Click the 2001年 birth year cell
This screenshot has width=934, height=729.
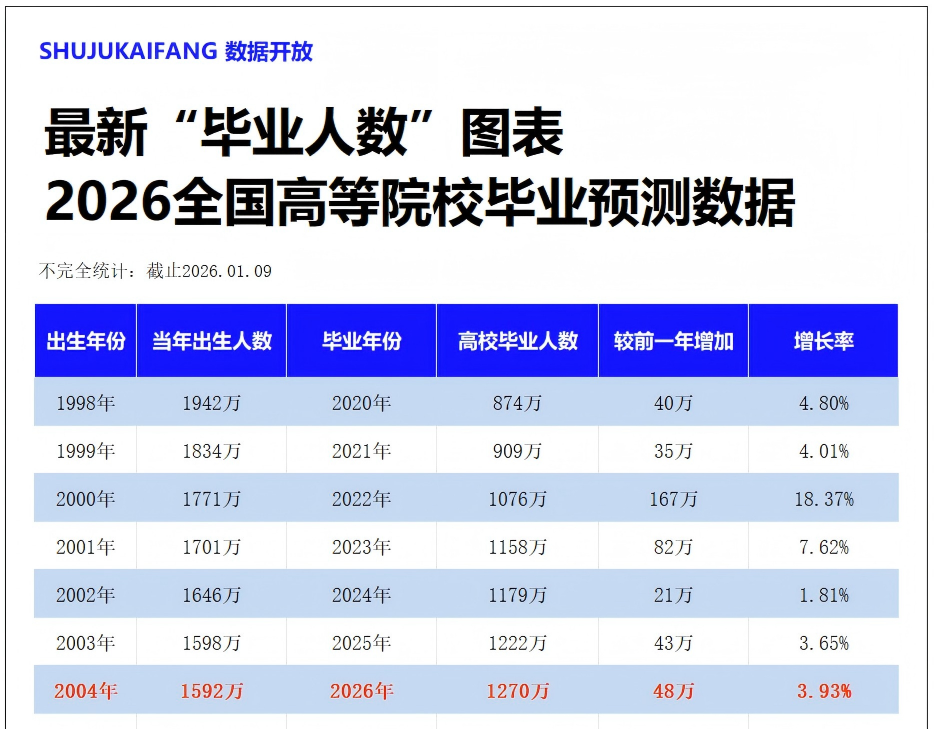(x=86, y=547)
